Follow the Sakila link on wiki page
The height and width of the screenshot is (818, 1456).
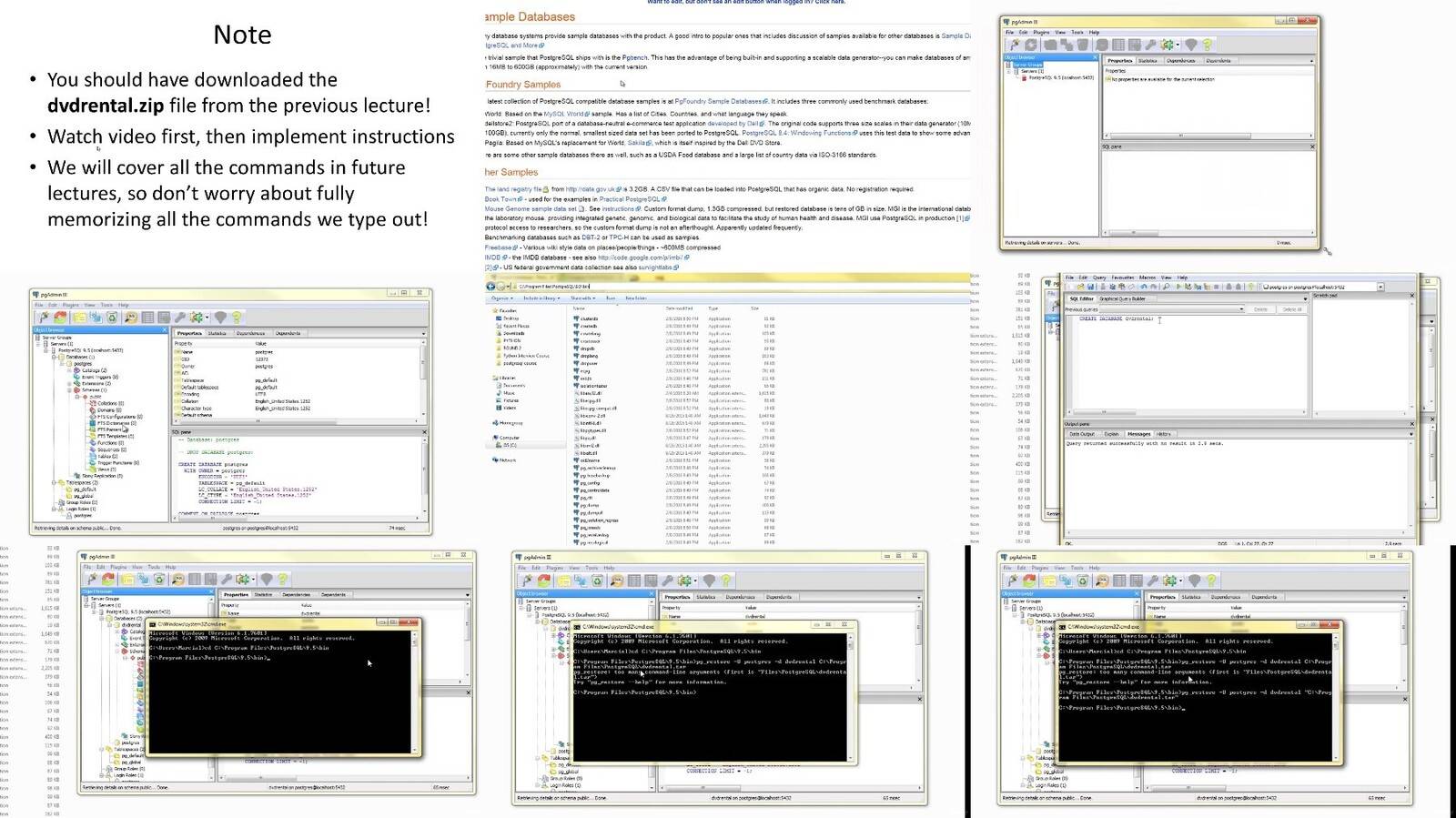point(637,143)
